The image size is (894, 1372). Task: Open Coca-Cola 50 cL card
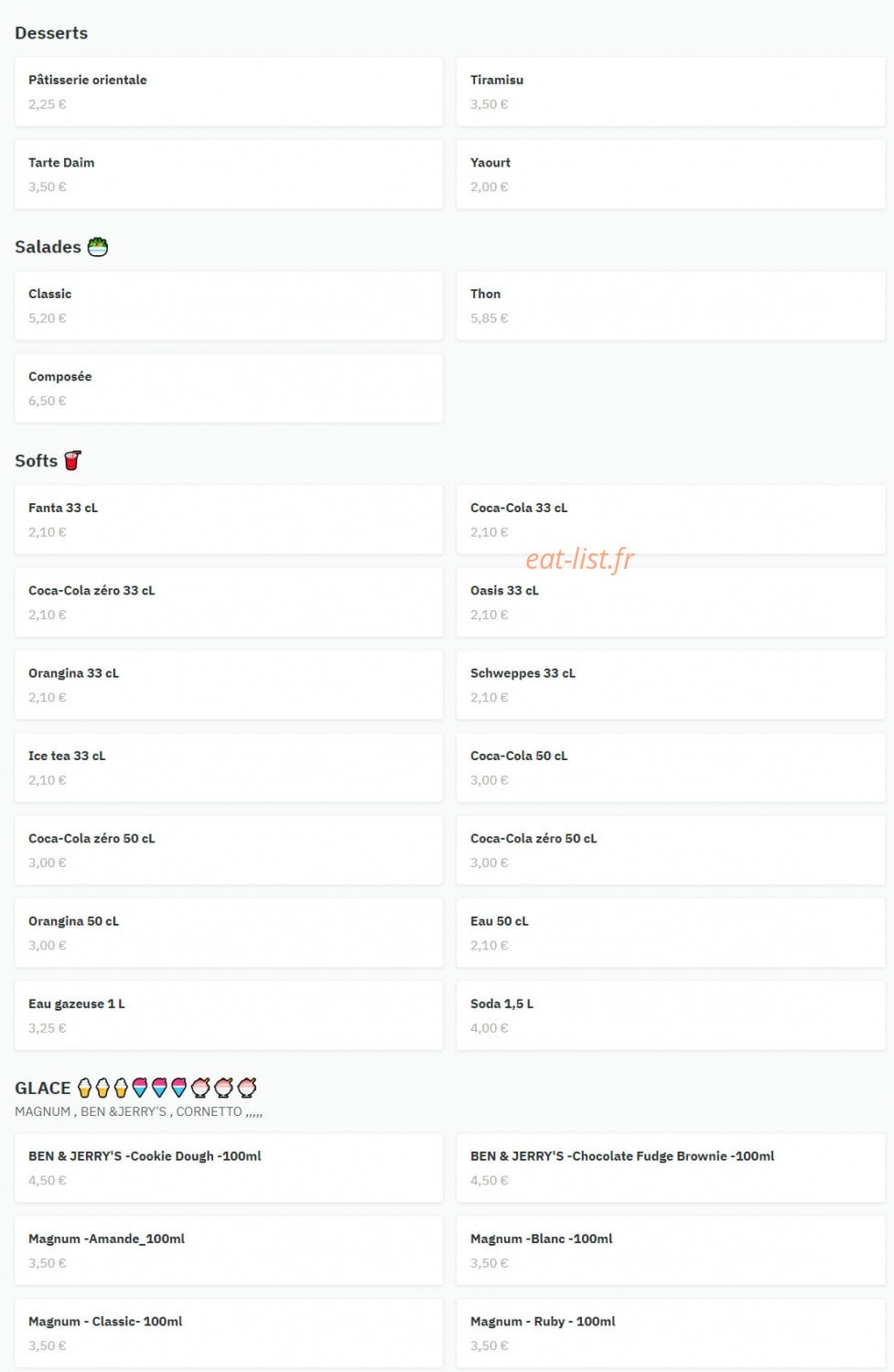tap(671, 767)
